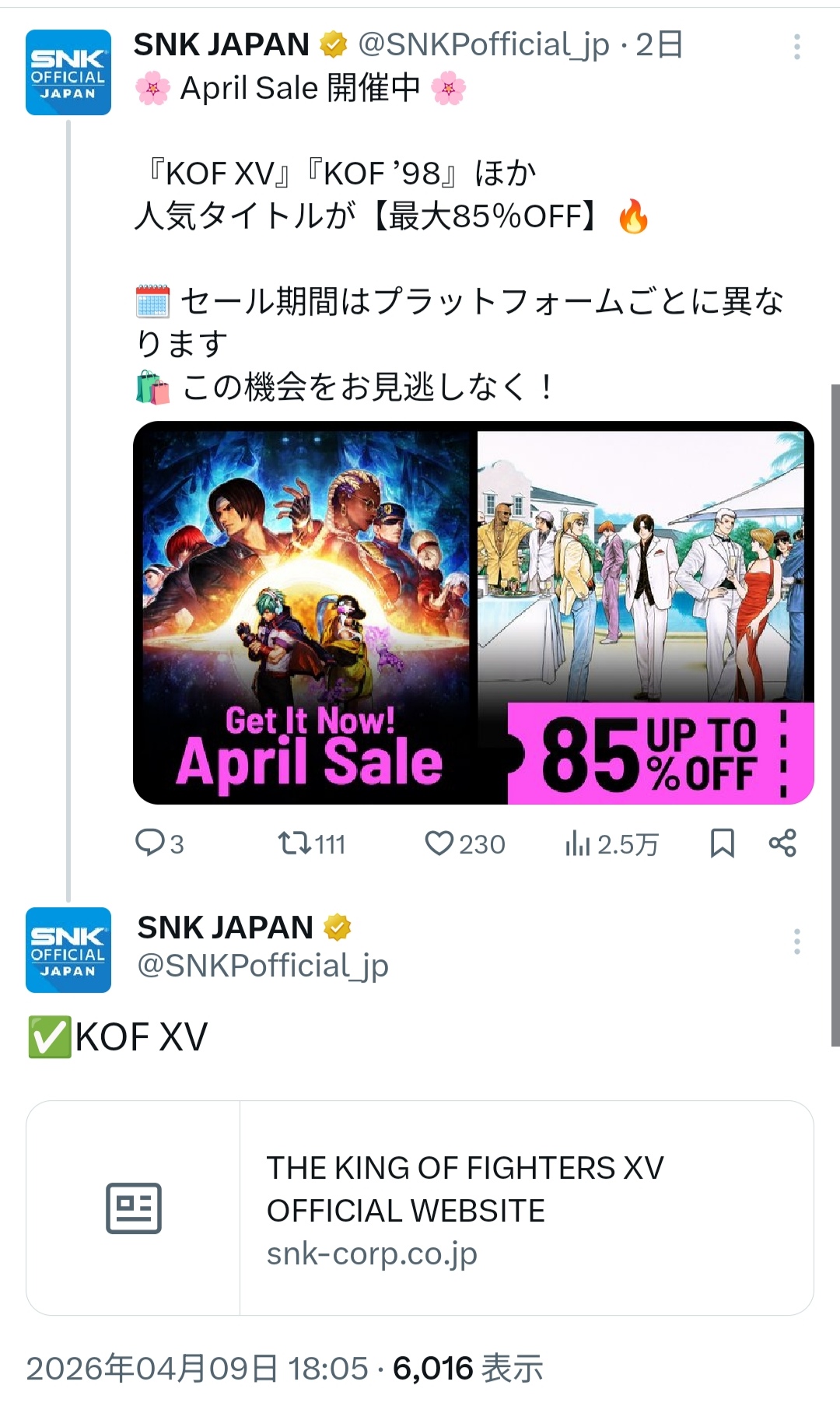The height and width of the screenshot is (1413, 840).
Task: Open the three-dot menu on the KOF XV reply
Action: (797, 941)
